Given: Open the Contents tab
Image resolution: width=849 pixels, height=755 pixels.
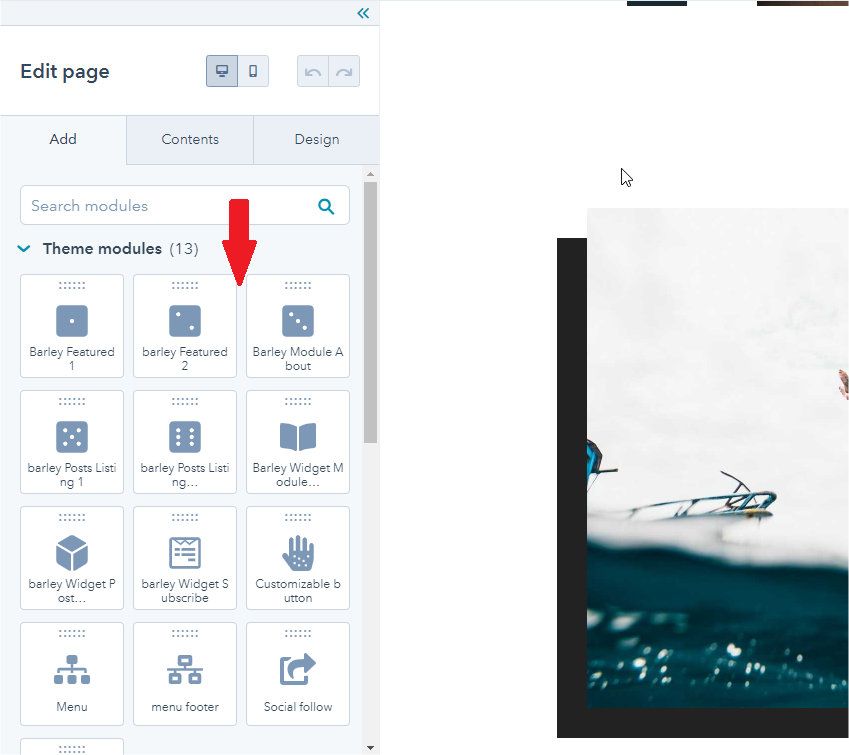Looking at the screenshot, I should (190, 139).
